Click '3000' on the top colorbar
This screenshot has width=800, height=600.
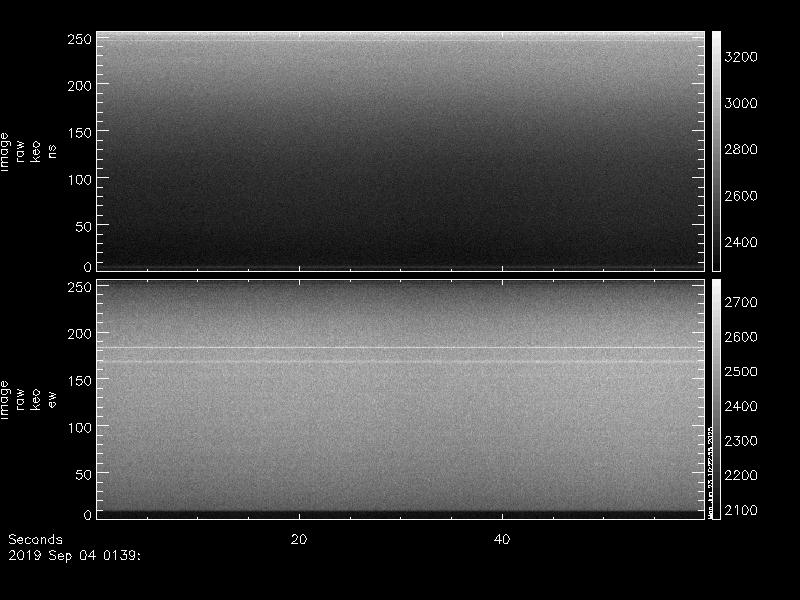pos(741,103)
